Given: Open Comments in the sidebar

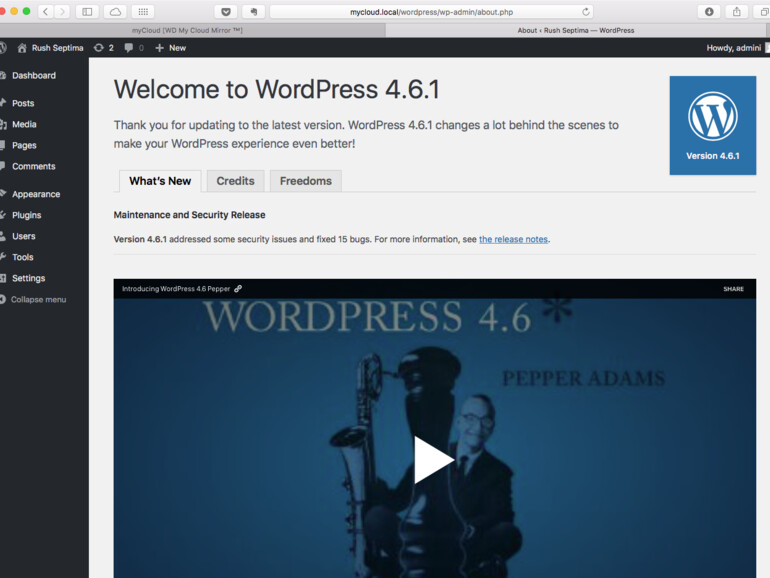Looking at the screenshot, I should [33, 166].
